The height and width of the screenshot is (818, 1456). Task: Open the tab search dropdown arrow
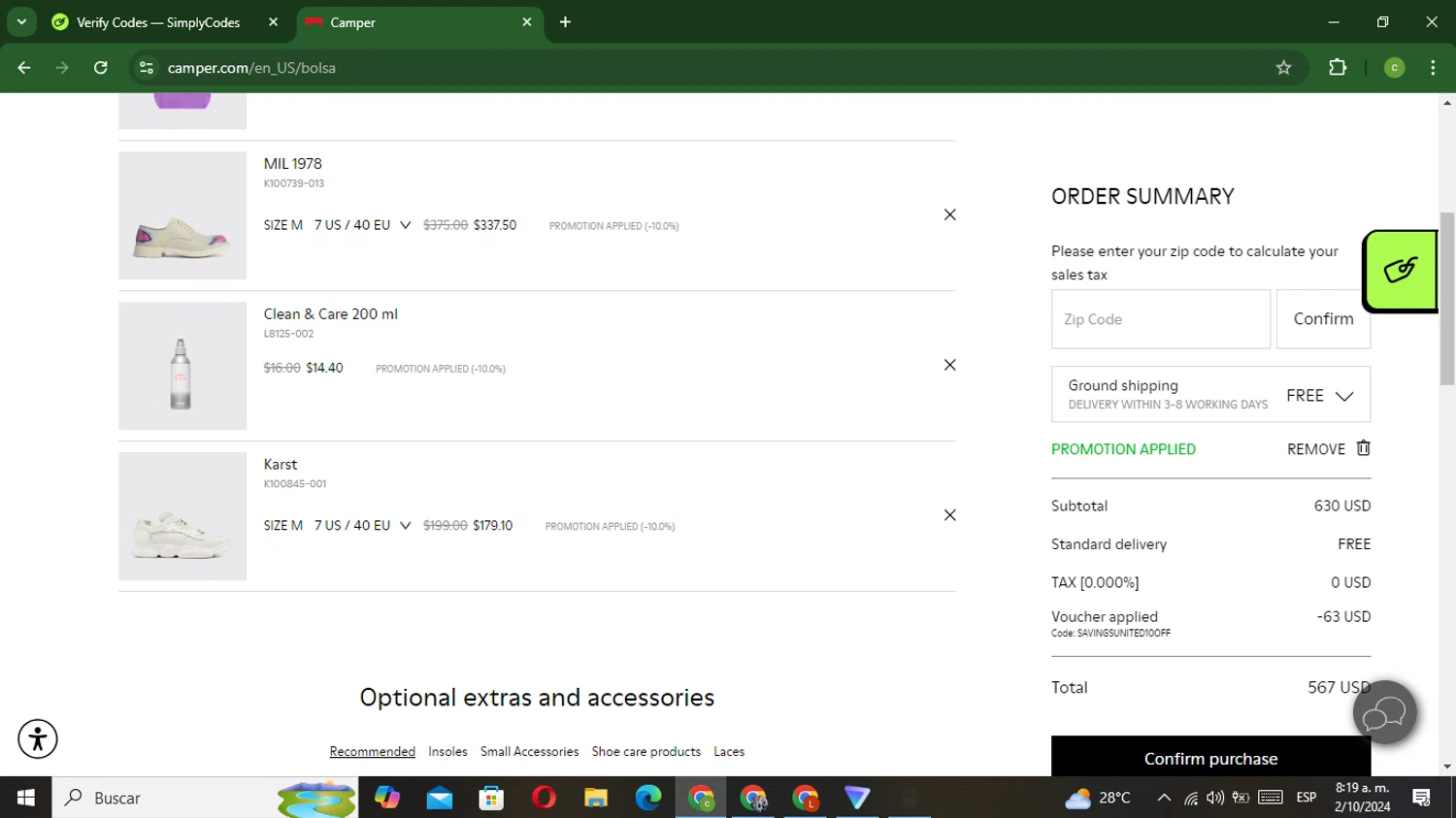point(21,22)
